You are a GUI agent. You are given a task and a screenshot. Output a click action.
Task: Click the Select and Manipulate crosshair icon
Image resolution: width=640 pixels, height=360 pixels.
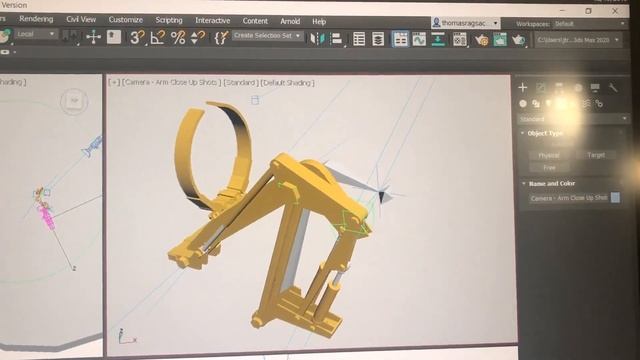93,37
